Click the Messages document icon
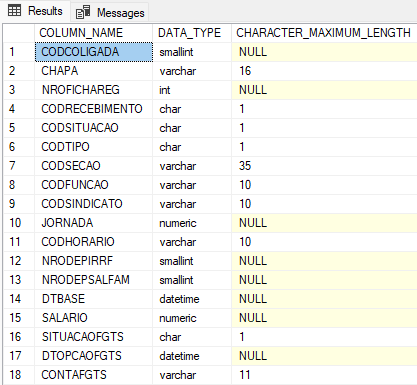This screenshot has width=417, height=385. (x=83, y=12)
